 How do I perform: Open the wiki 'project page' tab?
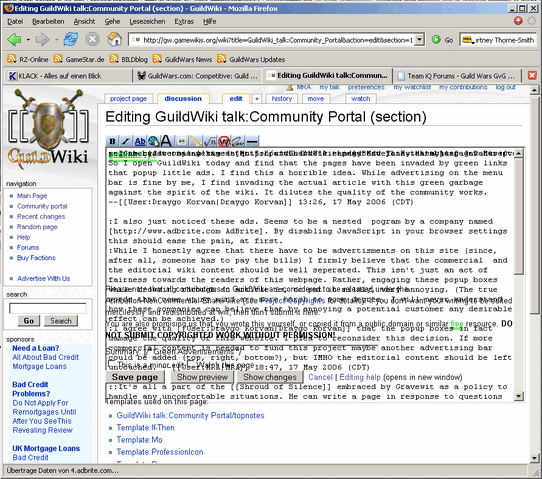(x=128, y=98)
